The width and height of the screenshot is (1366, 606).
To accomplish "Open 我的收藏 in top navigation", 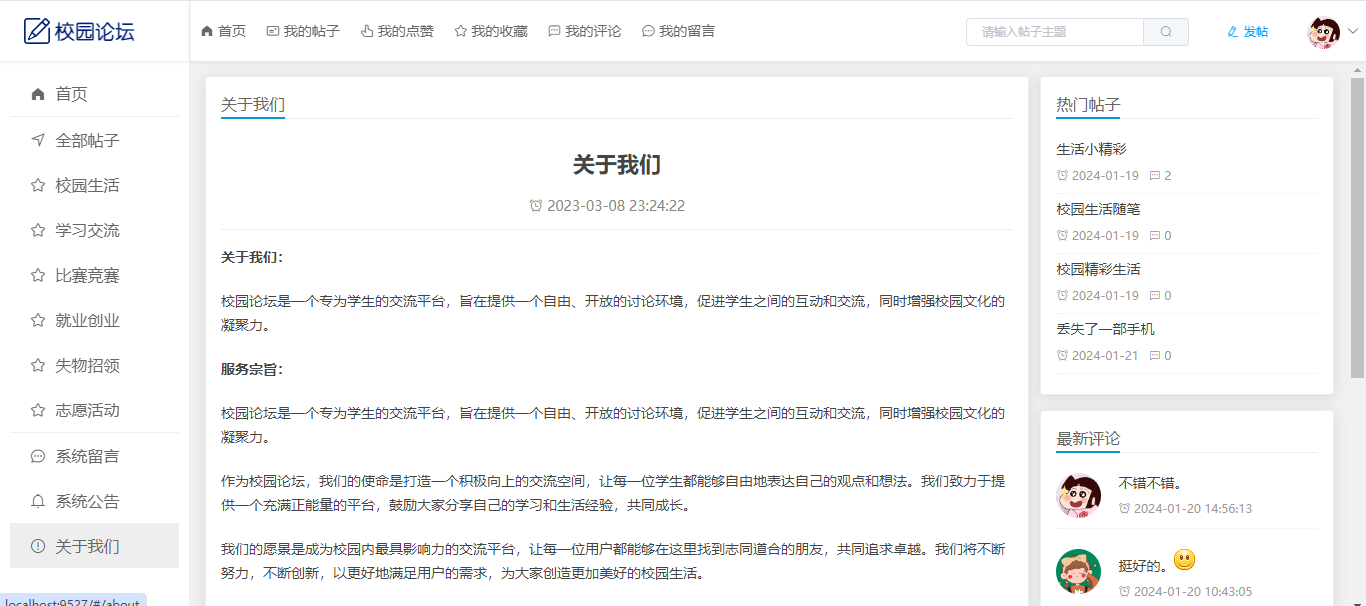I will pos(491,31).
